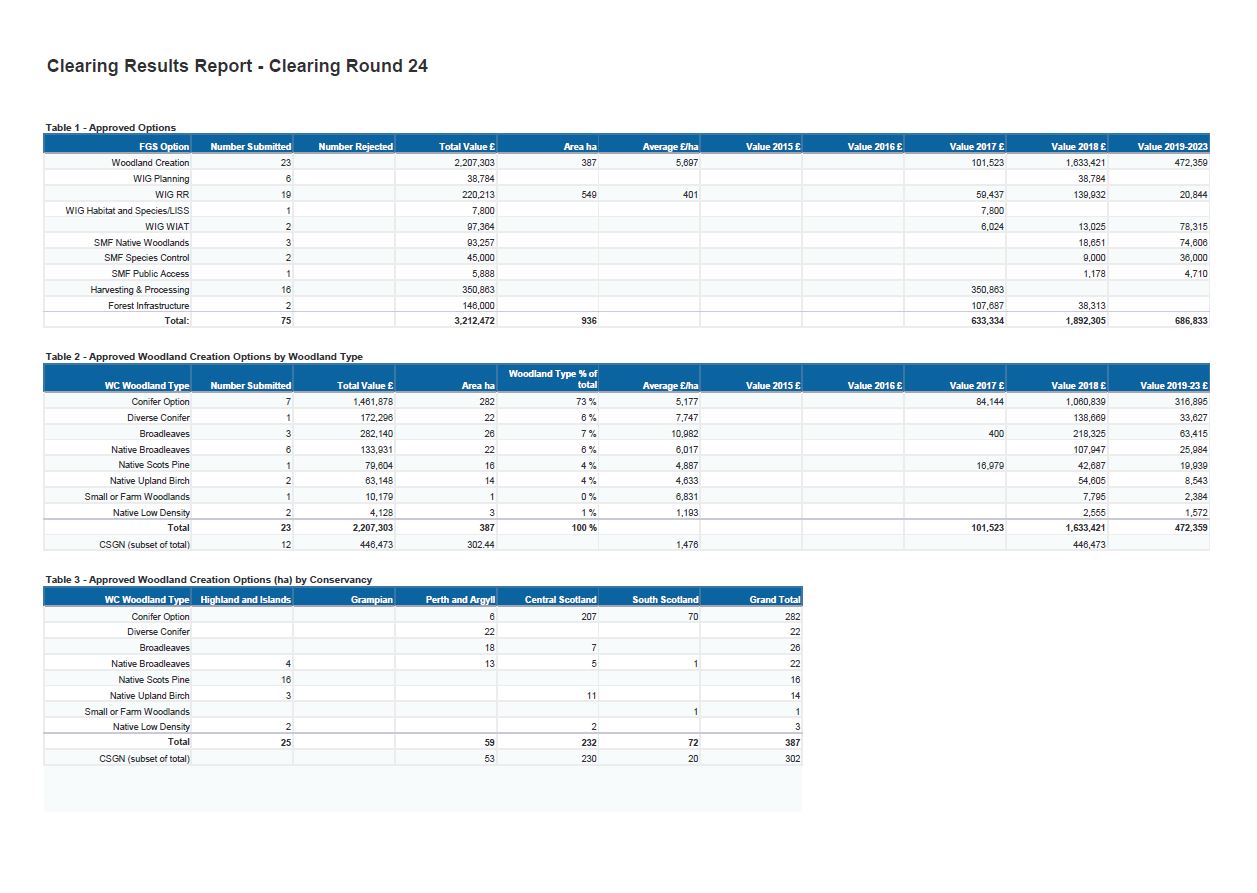Select the Value 2019-23 £ column header
The height and width of the screenshot is (893, 1257).
[x=1173, y=386]
